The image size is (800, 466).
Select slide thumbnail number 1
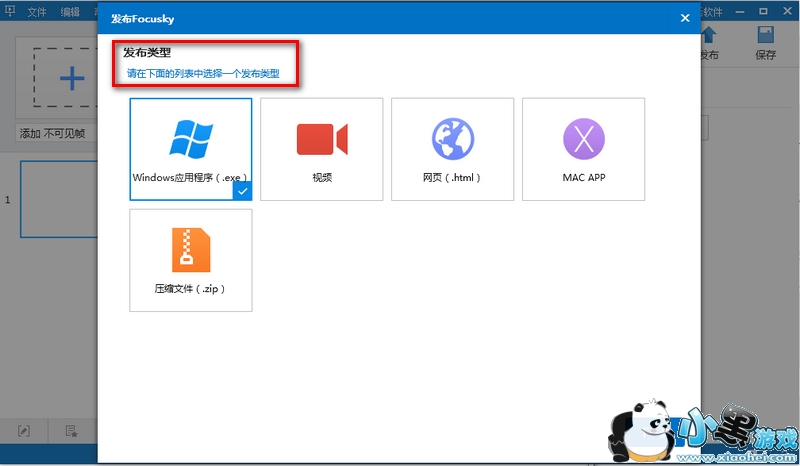click(x=59, y=199)
